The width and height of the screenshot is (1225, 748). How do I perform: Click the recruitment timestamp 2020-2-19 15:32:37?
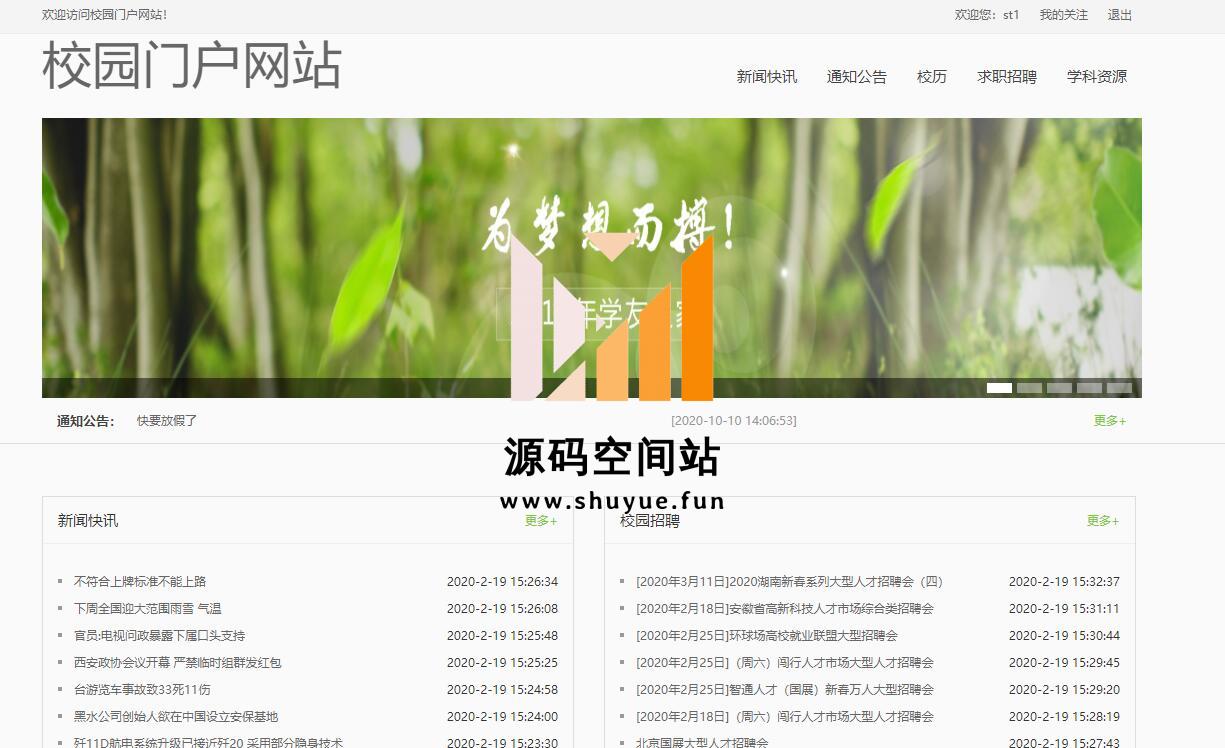coord(1064,581)
